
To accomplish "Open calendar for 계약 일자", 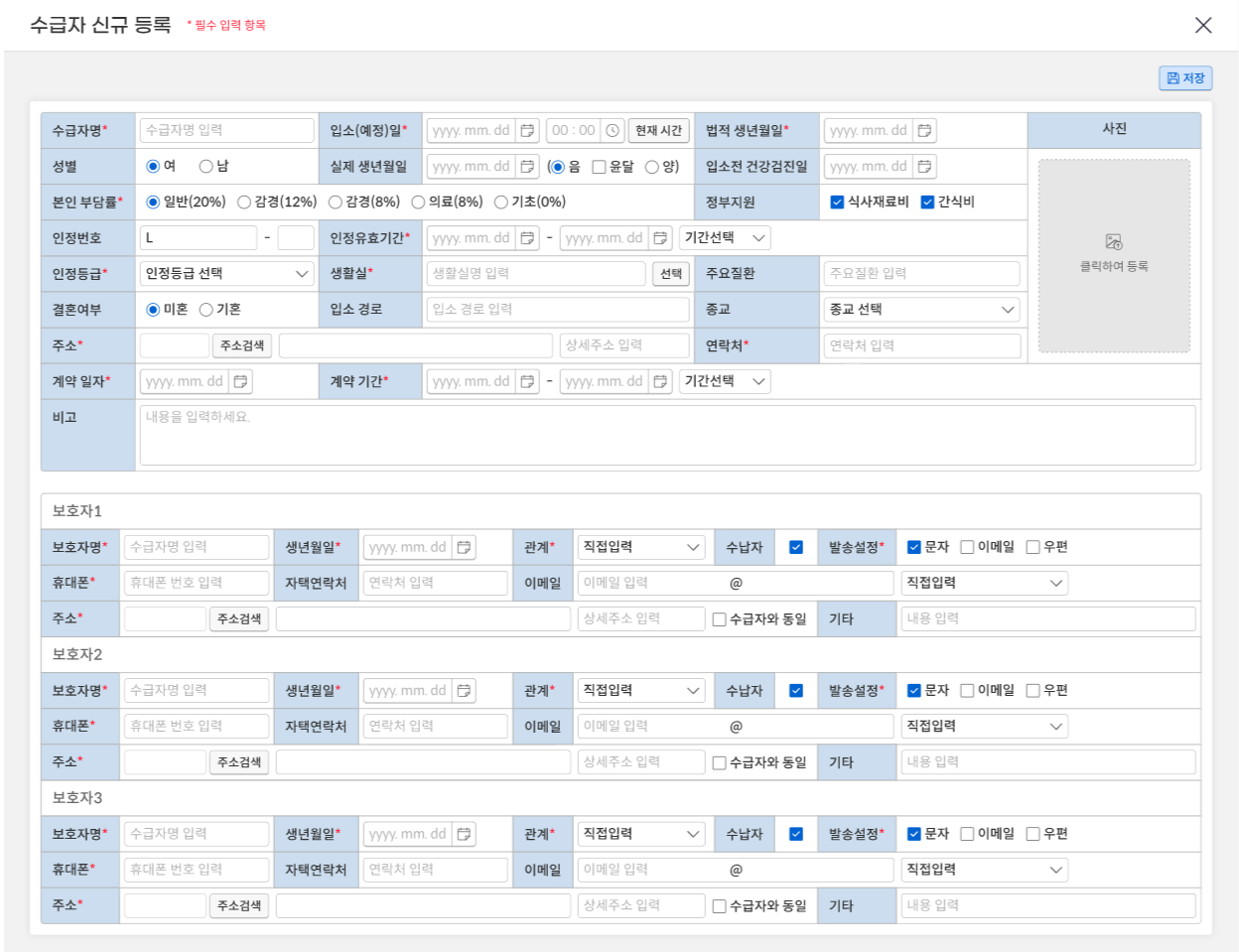I will pyautogui.click(x=240, y=381).
